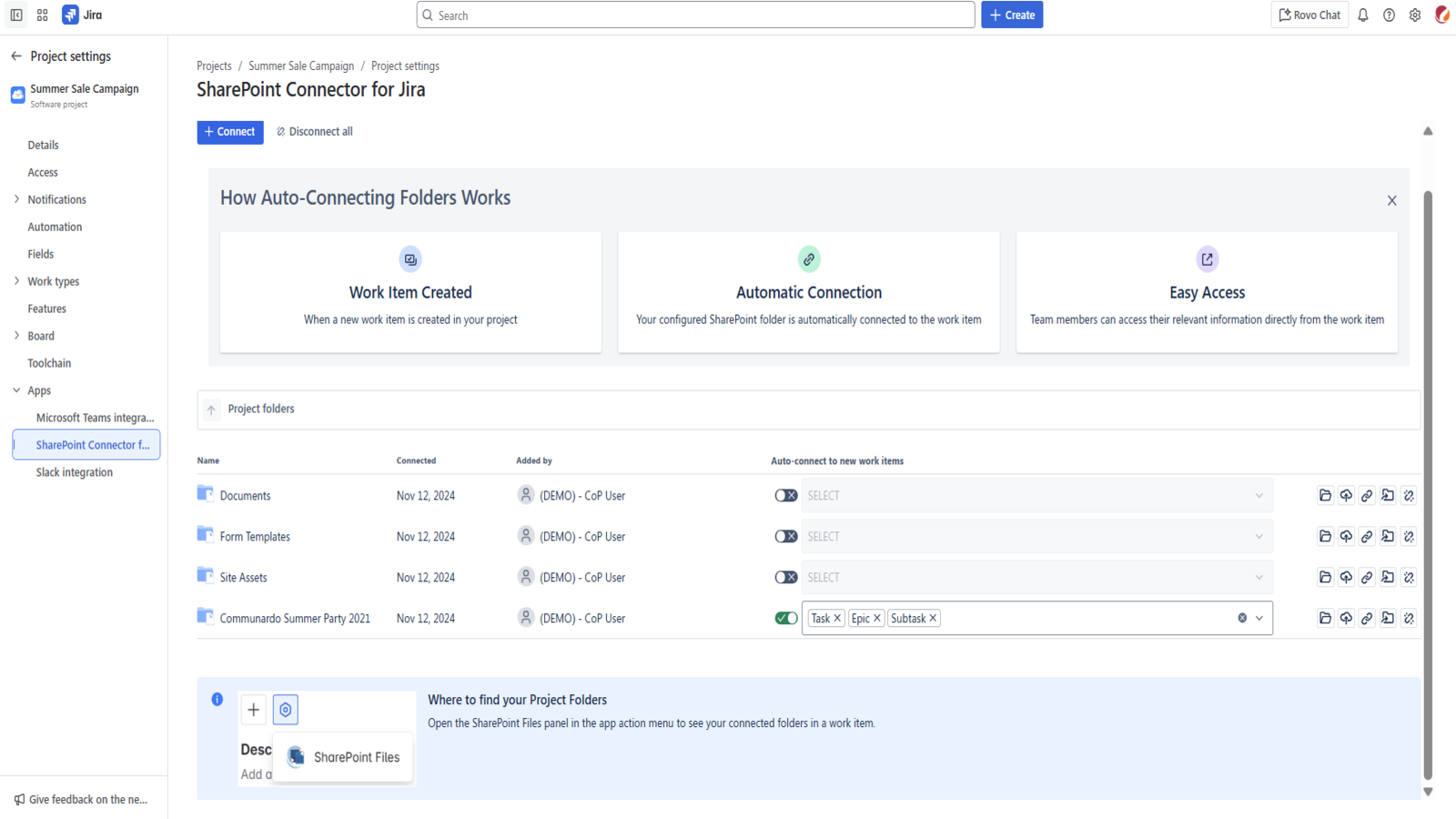
Task: Collapse the Apps section in sidebar
Action: click(x=16, y=390)
